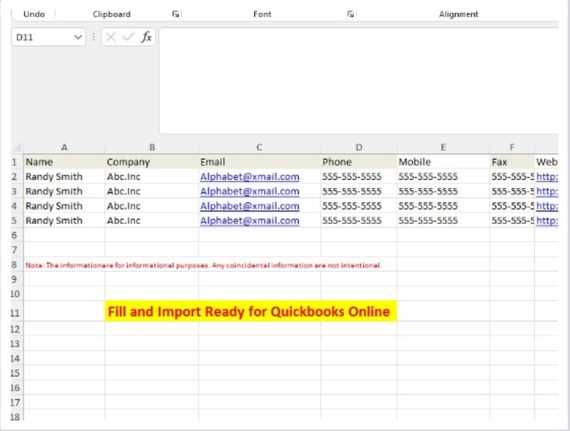The width and height of the screenshot is (570, 431).
Task: Click the Insert Function fx icon
Action: pos(146,37)
